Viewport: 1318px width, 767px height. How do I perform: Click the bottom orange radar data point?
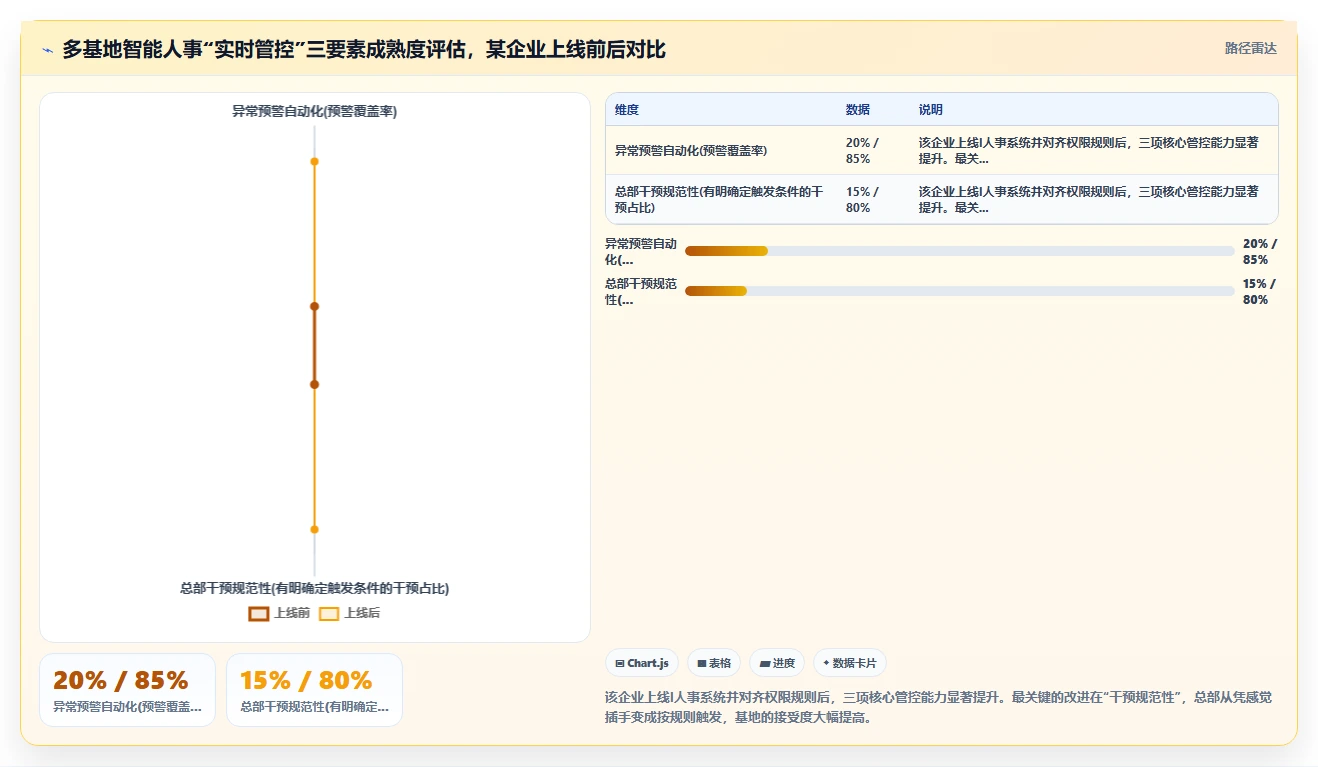tap(314, 529)
